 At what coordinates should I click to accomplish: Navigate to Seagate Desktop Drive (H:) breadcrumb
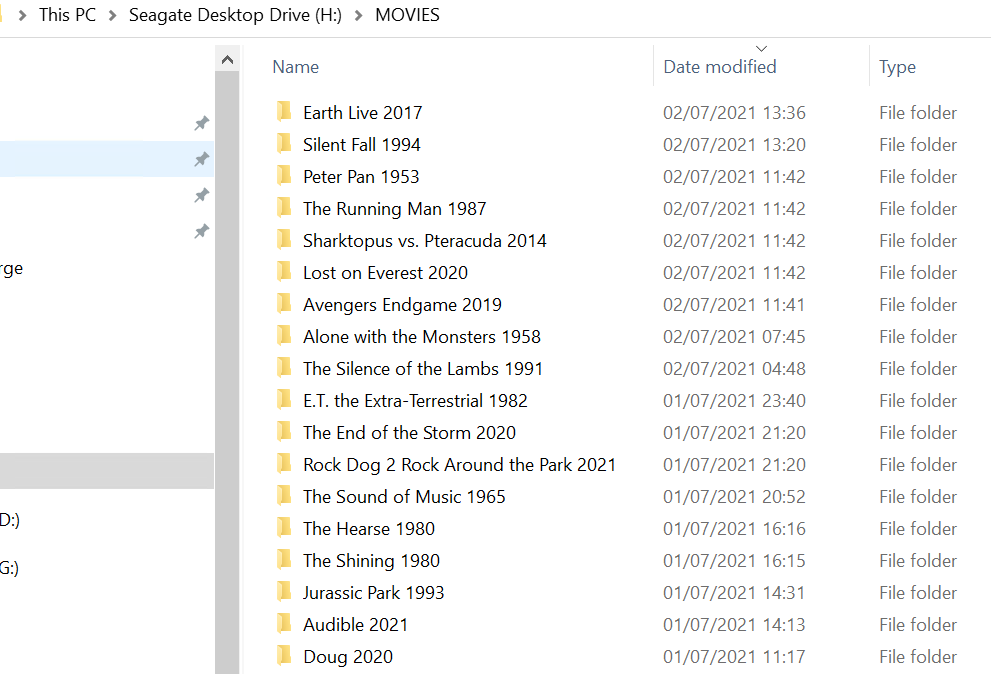pos(235,15)
